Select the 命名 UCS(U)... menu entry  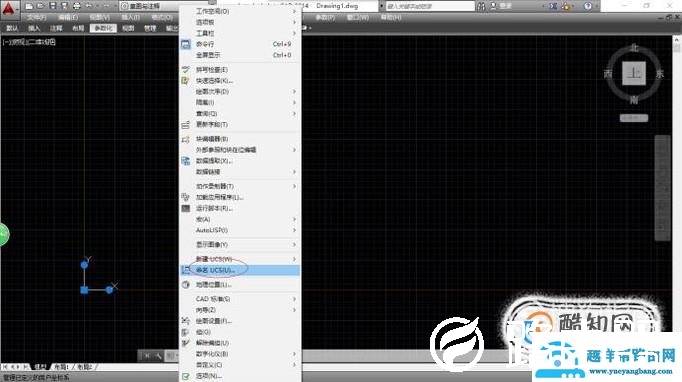240,270
